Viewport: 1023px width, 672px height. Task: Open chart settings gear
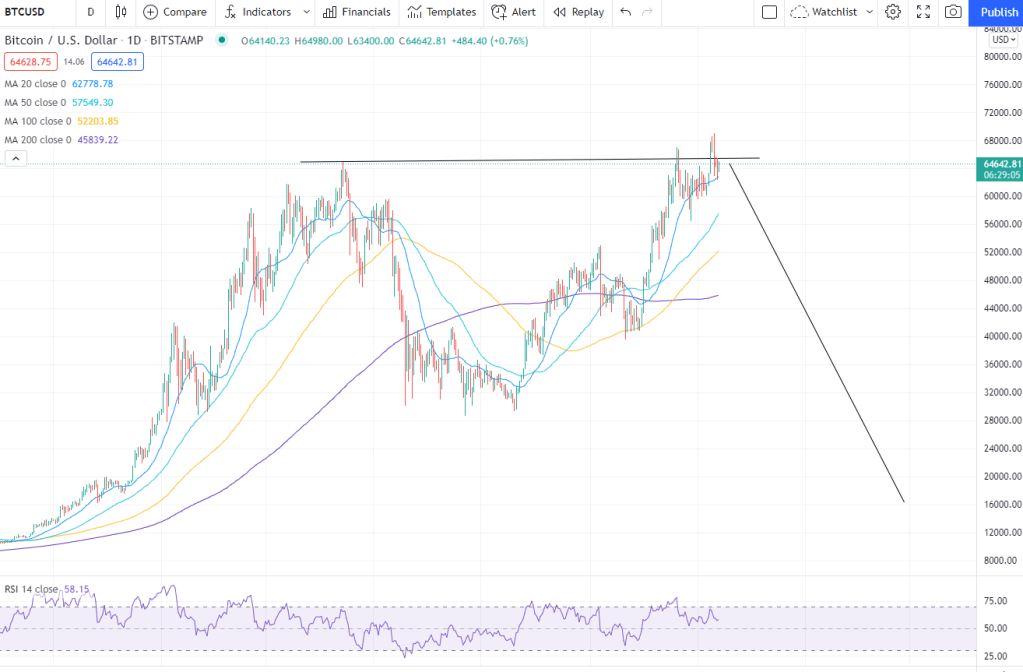[893, 12]
